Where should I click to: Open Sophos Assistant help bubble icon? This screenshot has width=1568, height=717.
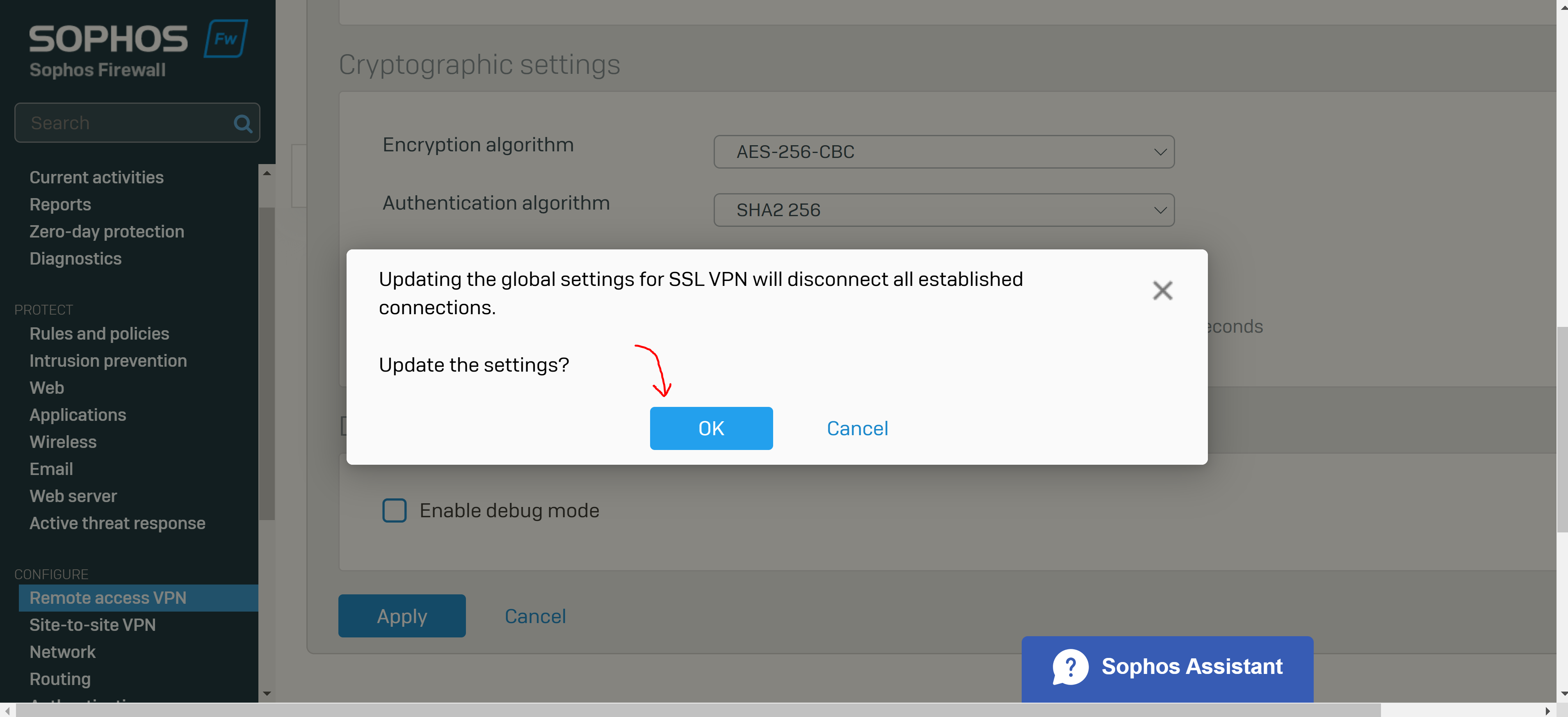click(1070, 667)
